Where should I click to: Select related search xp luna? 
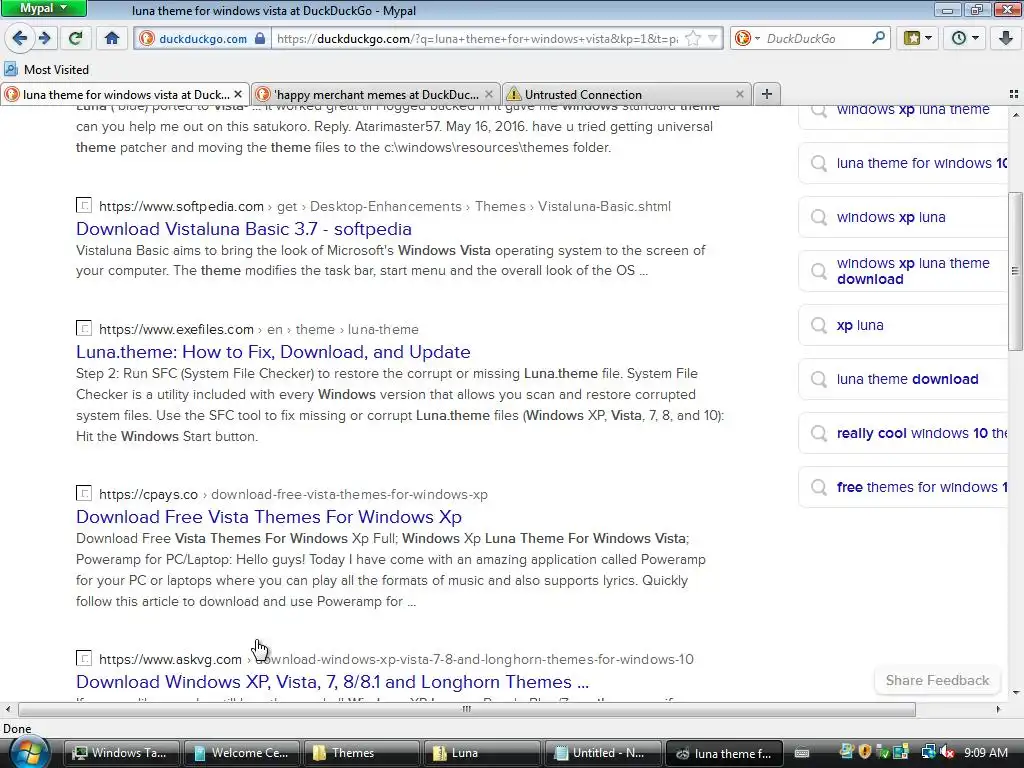[x=903, y=325]
